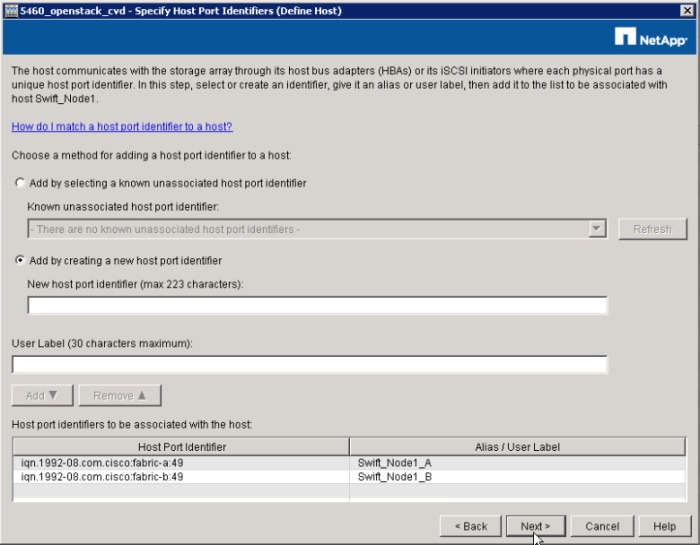Screen dimensions: 700x545
Task: Close the Specify Host Port Identifiers dialog
Action: [x=687, y=10]
